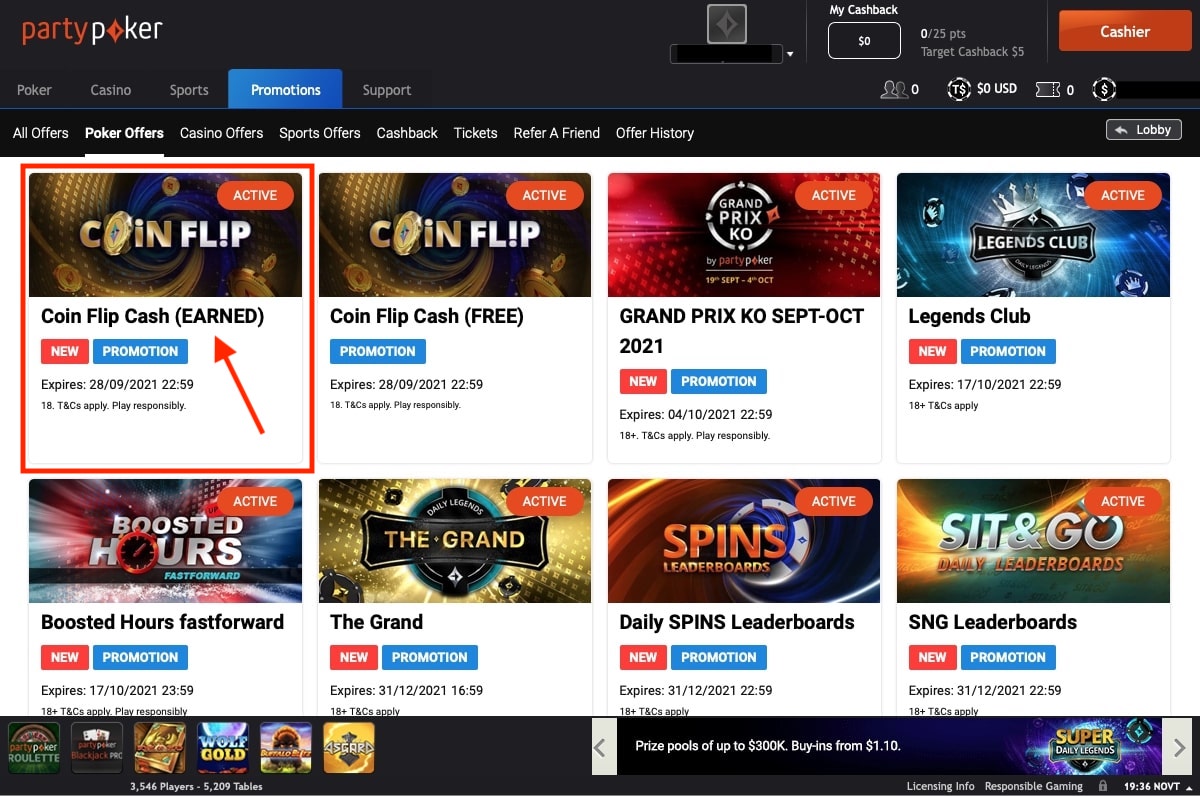Click ACTIVE badge on Grand Prix KO card
Screen dimensions: 1200x796
click(x=834, y=195)
